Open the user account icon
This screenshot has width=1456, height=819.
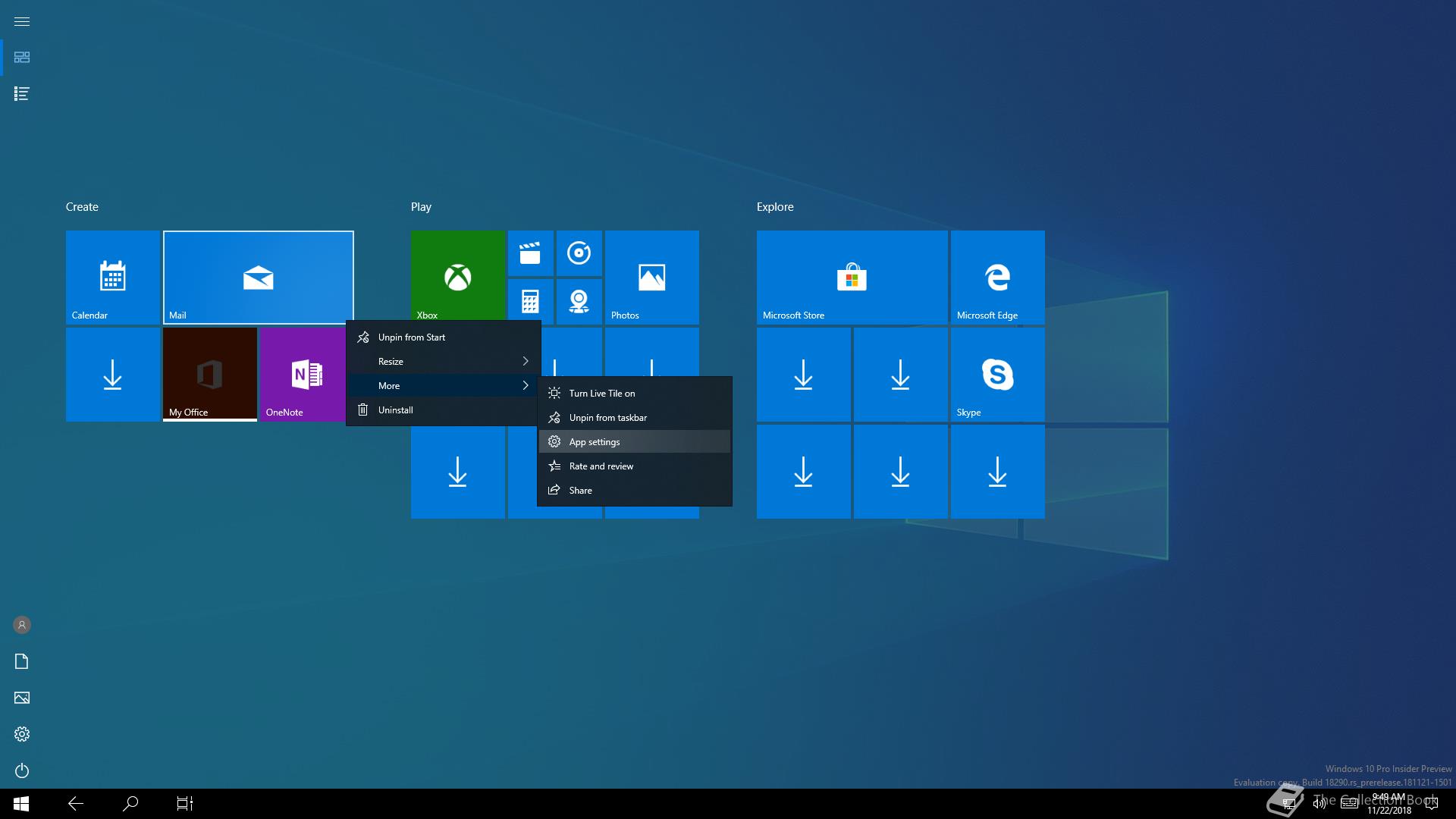22,625
